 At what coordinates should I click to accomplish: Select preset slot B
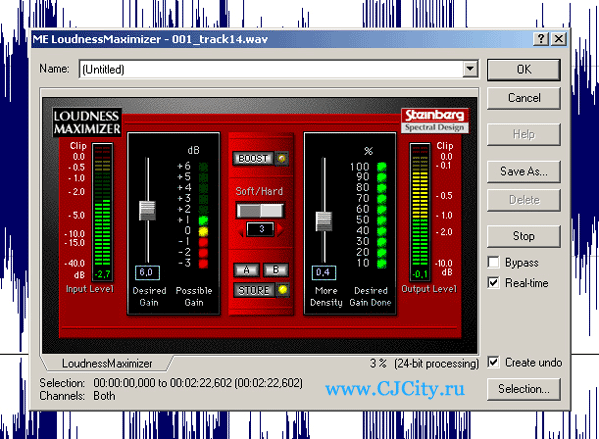275,270
